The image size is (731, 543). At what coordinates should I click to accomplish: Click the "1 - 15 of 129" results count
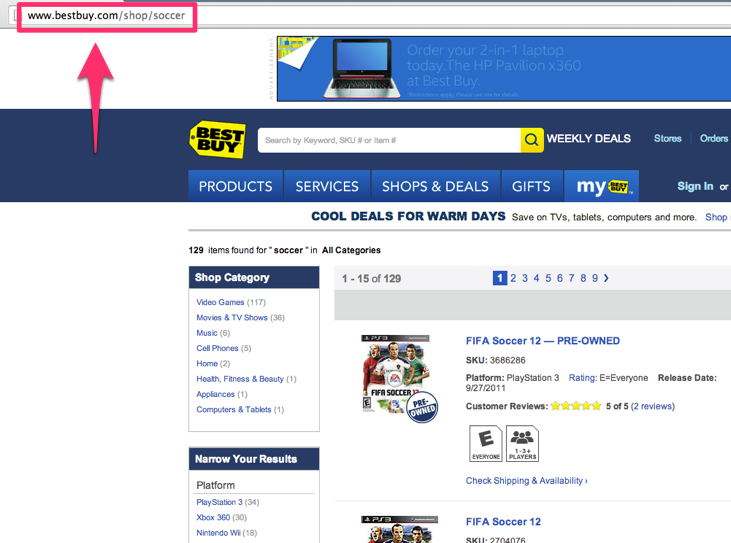[x=371, y=279]
